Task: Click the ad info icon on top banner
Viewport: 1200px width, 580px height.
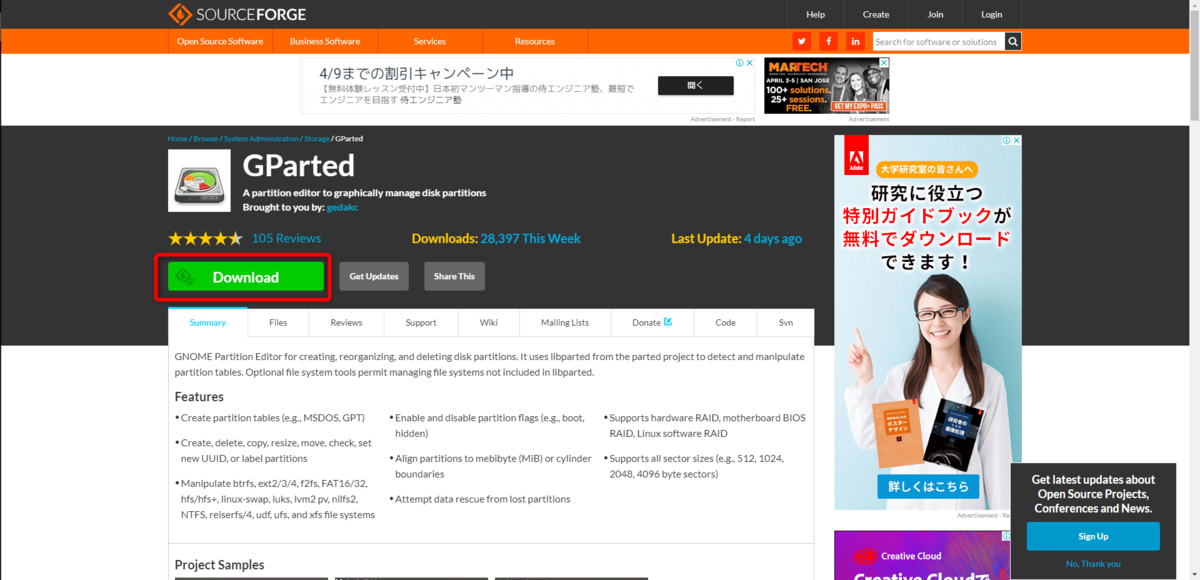Action: (740, 63)
